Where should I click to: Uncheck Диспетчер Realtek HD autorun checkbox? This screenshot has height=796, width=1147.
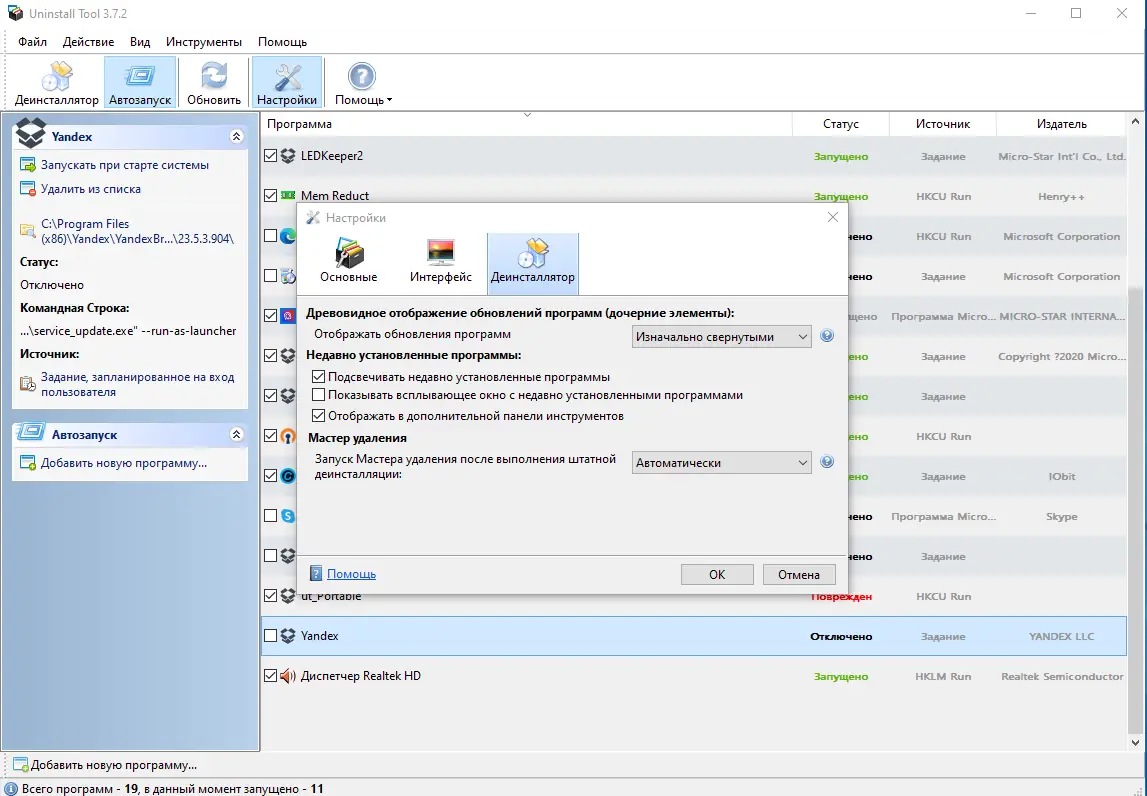point(271,675)
